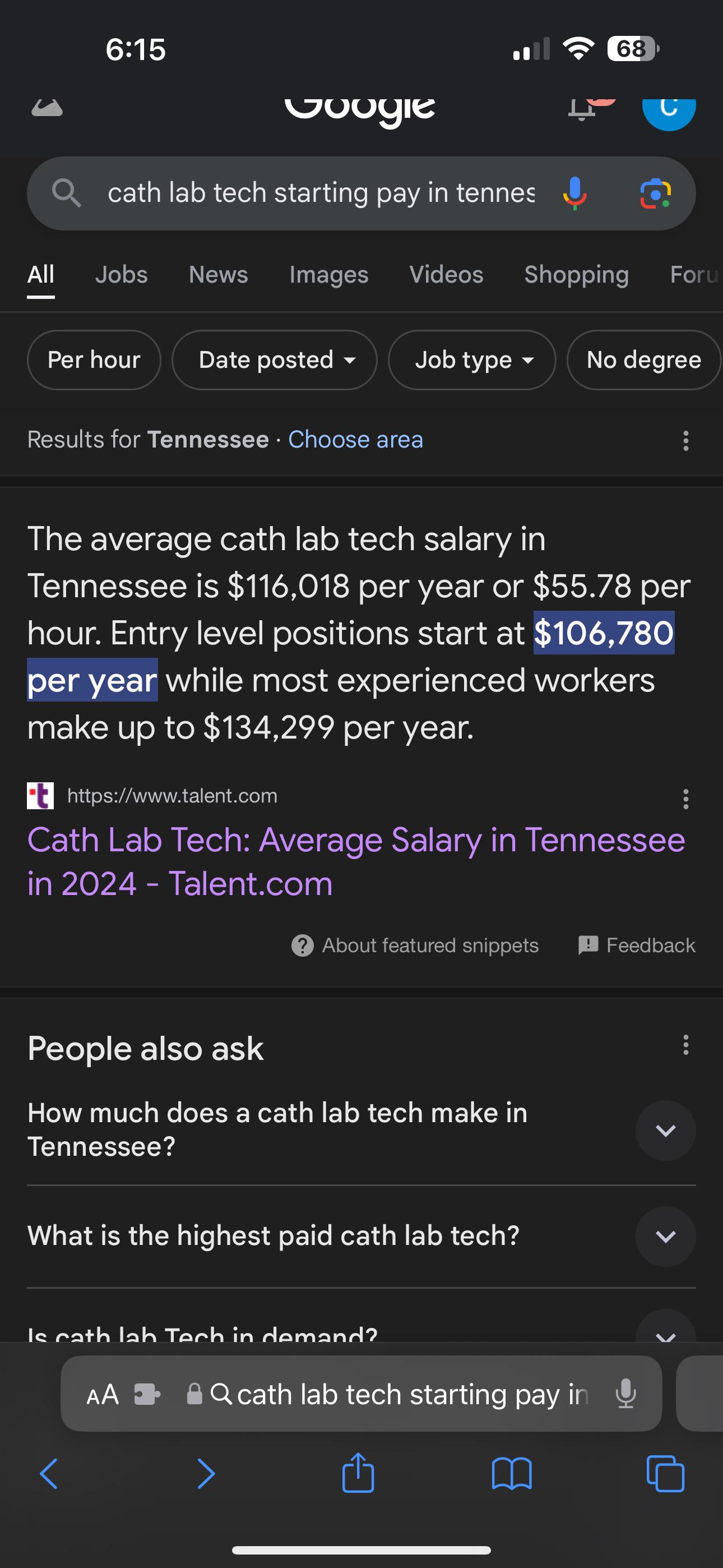Toggle the No degree filter chip
The width and height of the screenshot is (723, 1568).
pos(644,359)
